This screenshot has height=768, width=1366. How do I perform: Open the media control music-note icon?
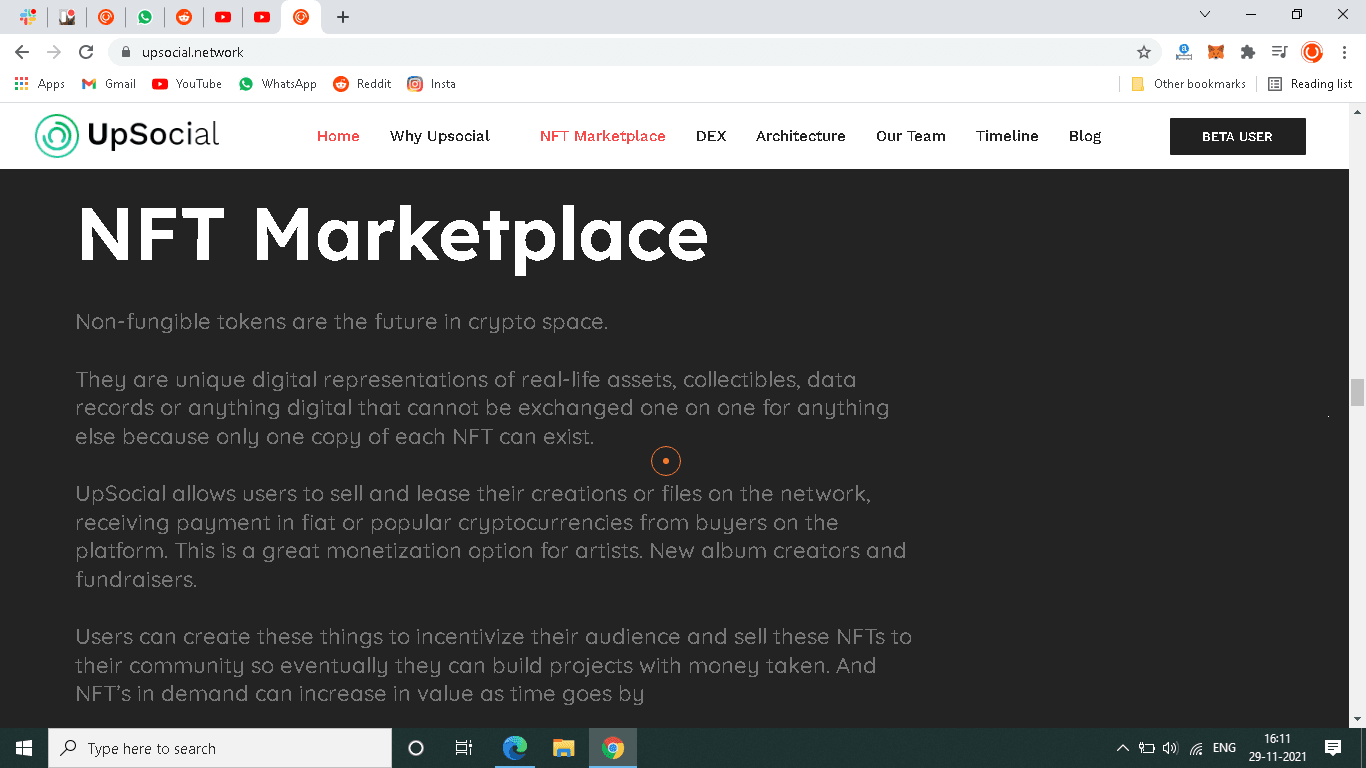pos(1279,52)
